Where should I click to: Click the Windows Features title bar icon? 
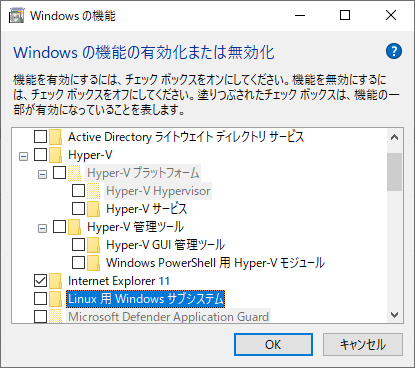coord(16,16)
